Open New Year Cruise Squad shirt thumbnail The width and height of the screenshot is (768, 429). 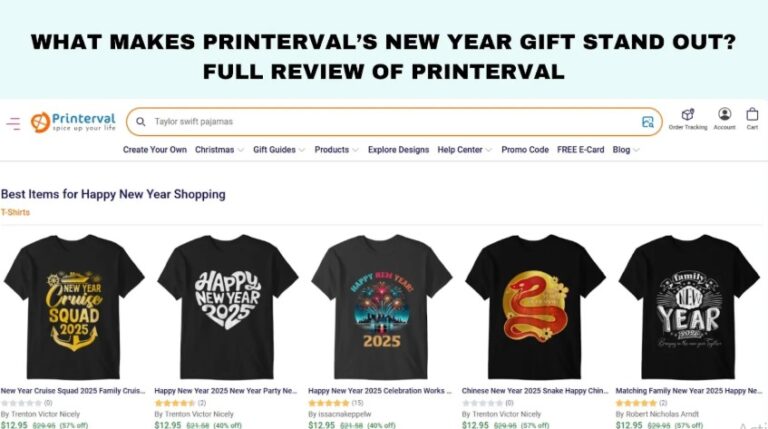[74, 307]
